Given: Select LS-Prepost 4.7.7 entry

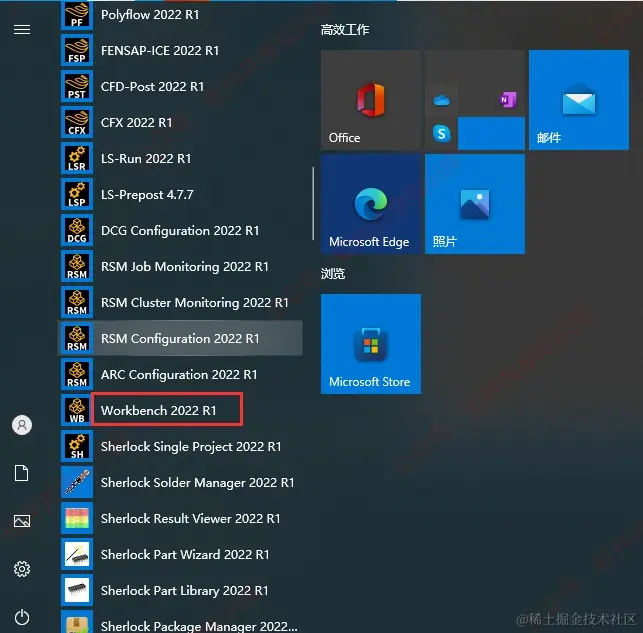Looking at the screenshot, I should 147,194.
